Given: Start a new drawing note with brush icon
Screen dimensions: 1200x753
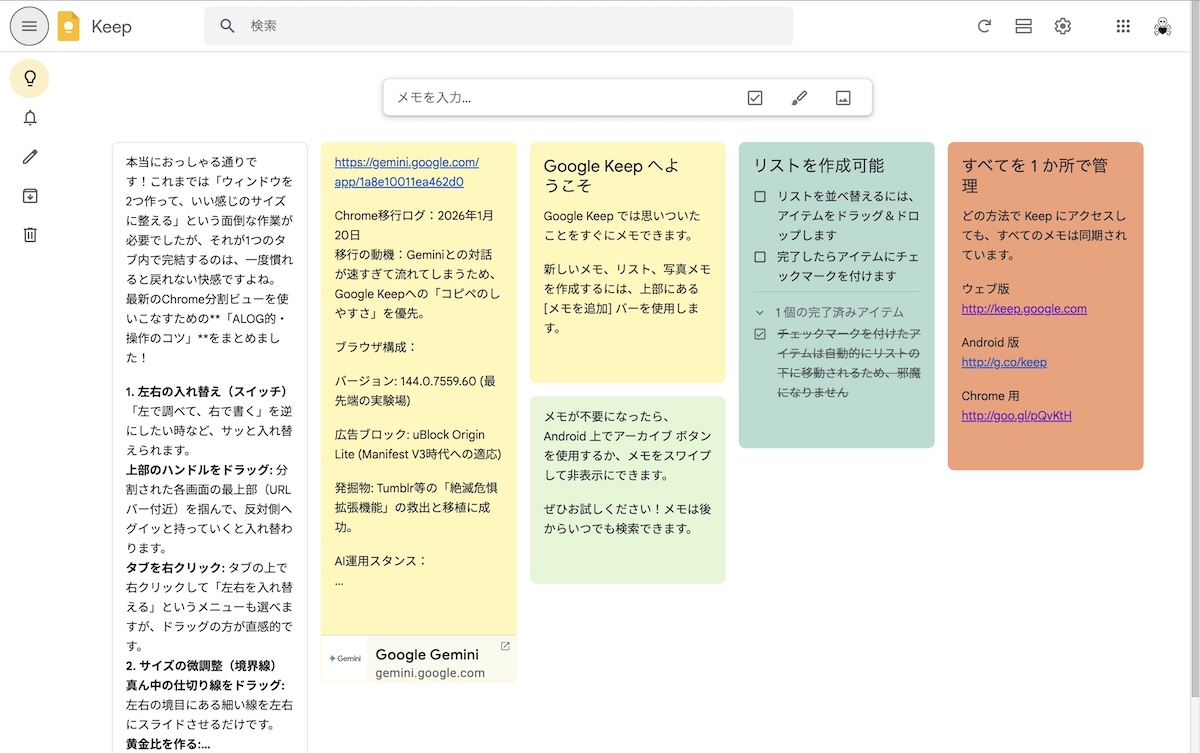Looking at the screenshot, I should [x=799, y=98].
